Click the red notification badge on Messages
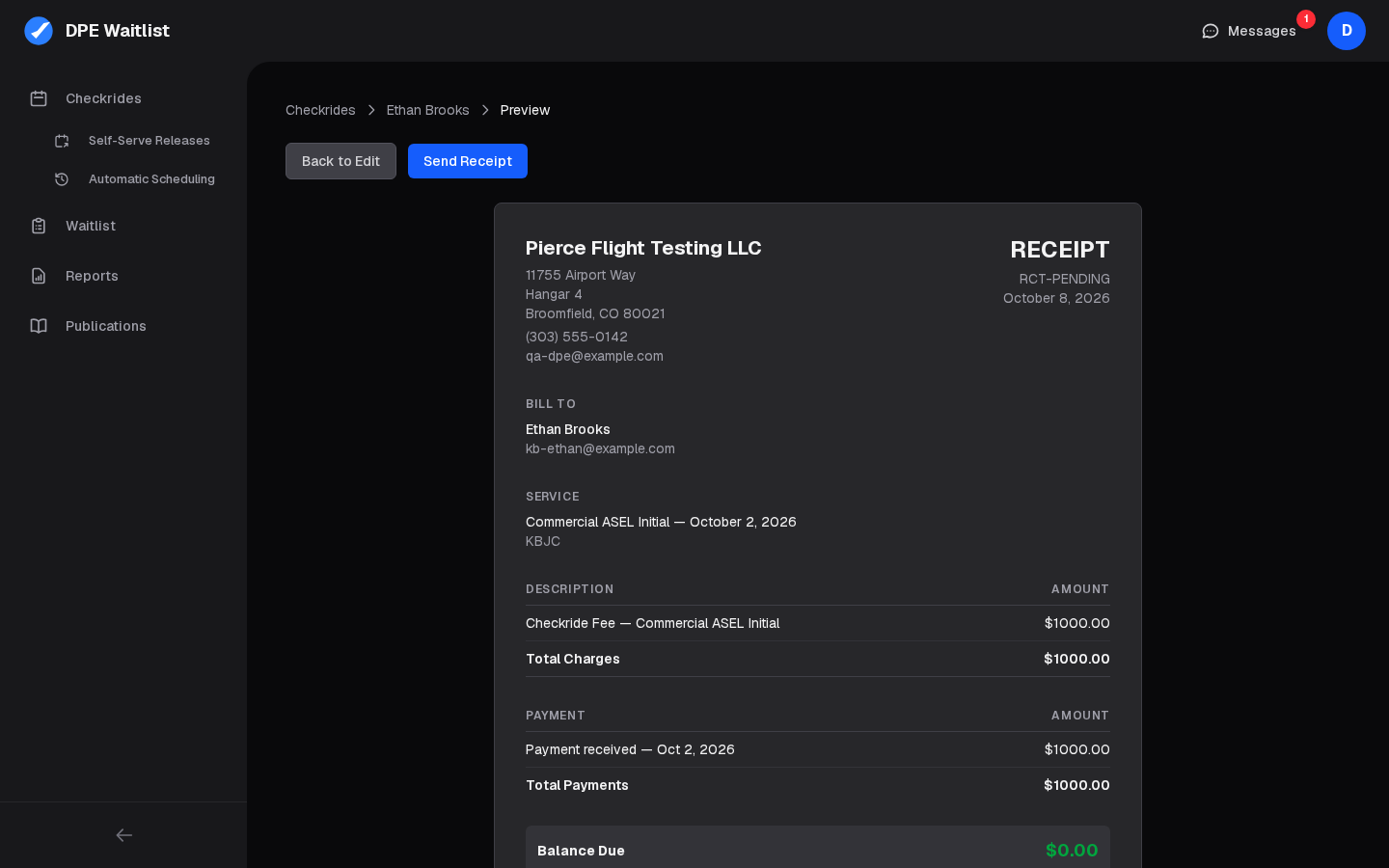The image size is (1389, 868). click(x=1306, y=19)
